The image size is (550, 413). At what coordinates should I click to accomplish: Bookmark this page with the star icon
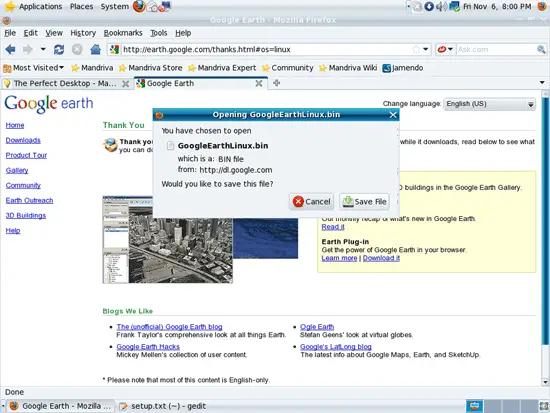click(x=416, y=49)
